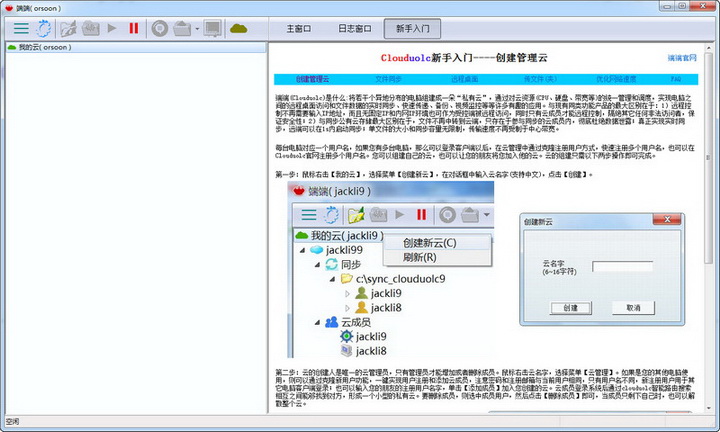Switch to the 主窗口 tab
Screen dimensions: 720x432
click(x=298, y=29)
